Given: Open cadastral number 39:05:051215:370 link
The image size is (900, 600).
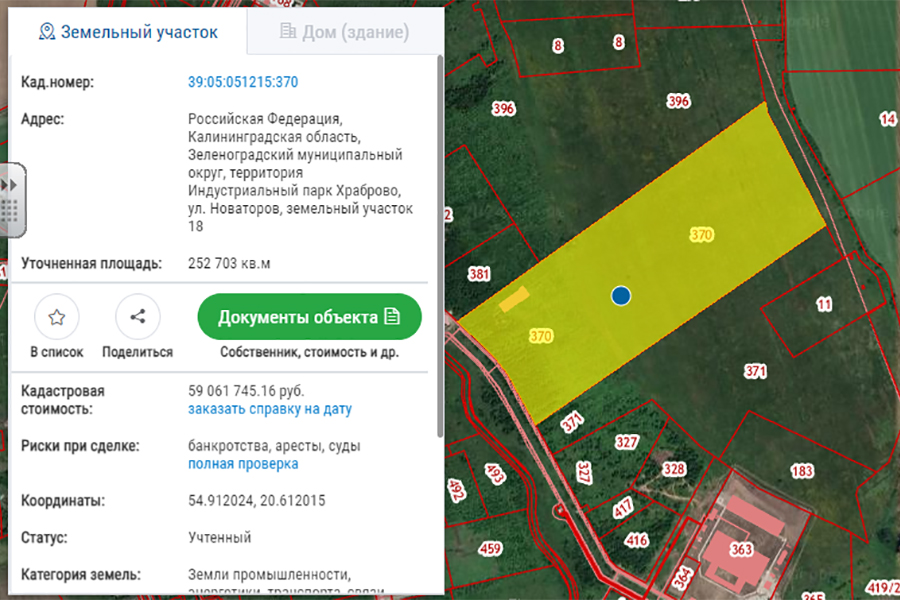Looking at the screenshot, I should (x=243, y=82).
